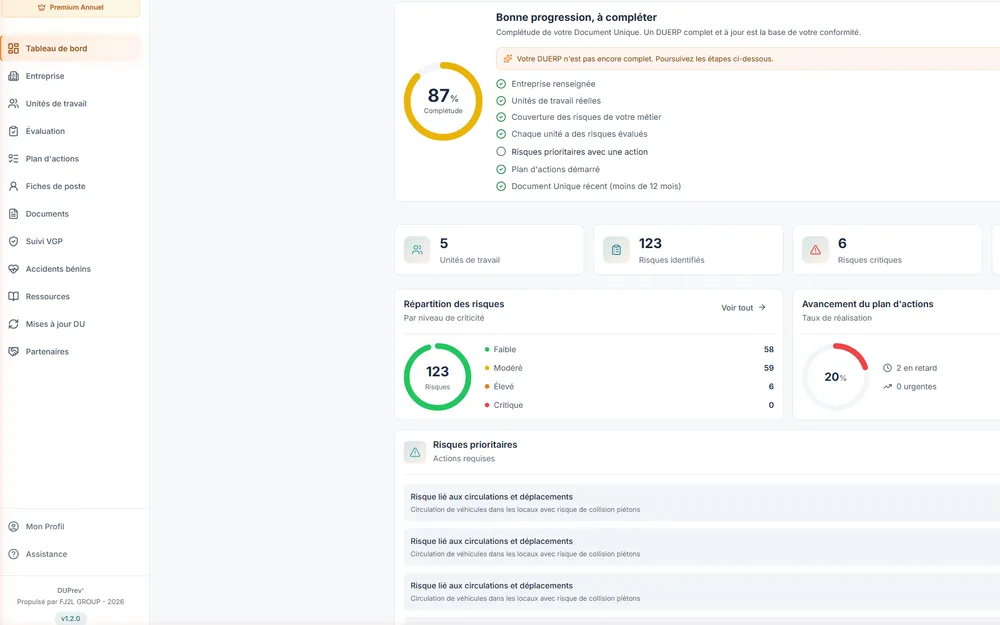The width and height of the screenshot is (1000, 625).
Task: Toggle Chaque unité a des risques évalués check
Action: pyautogui.click(x=501, y=134)
